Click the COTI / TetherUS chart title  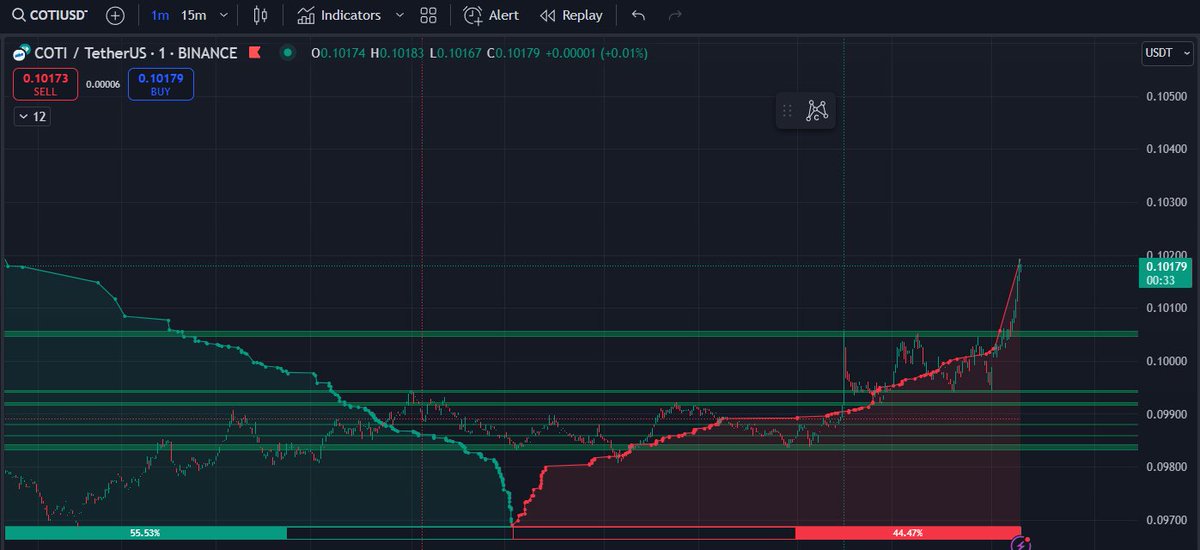136,53
